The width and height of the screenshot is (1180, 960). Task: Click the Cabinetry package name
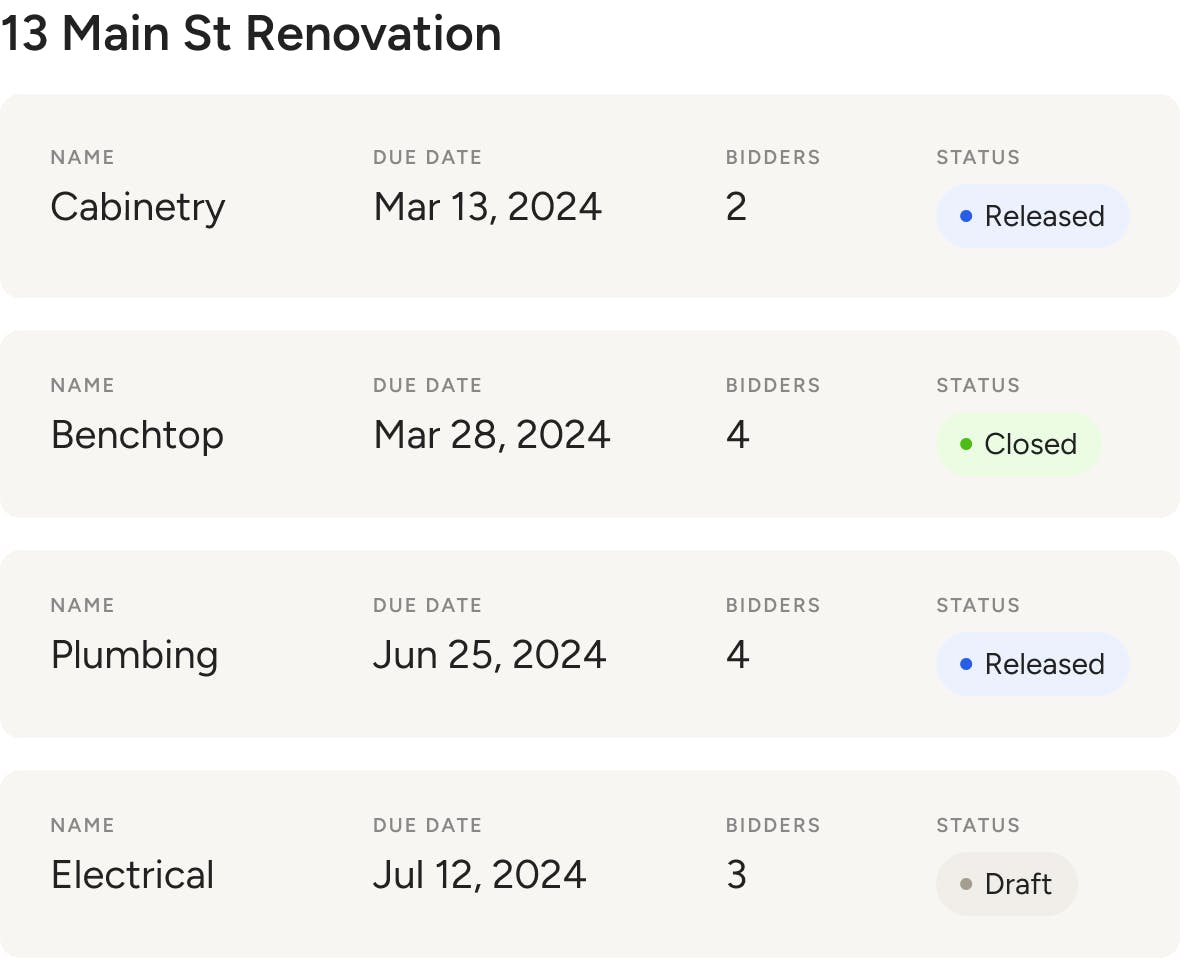(x=138, y=207)
